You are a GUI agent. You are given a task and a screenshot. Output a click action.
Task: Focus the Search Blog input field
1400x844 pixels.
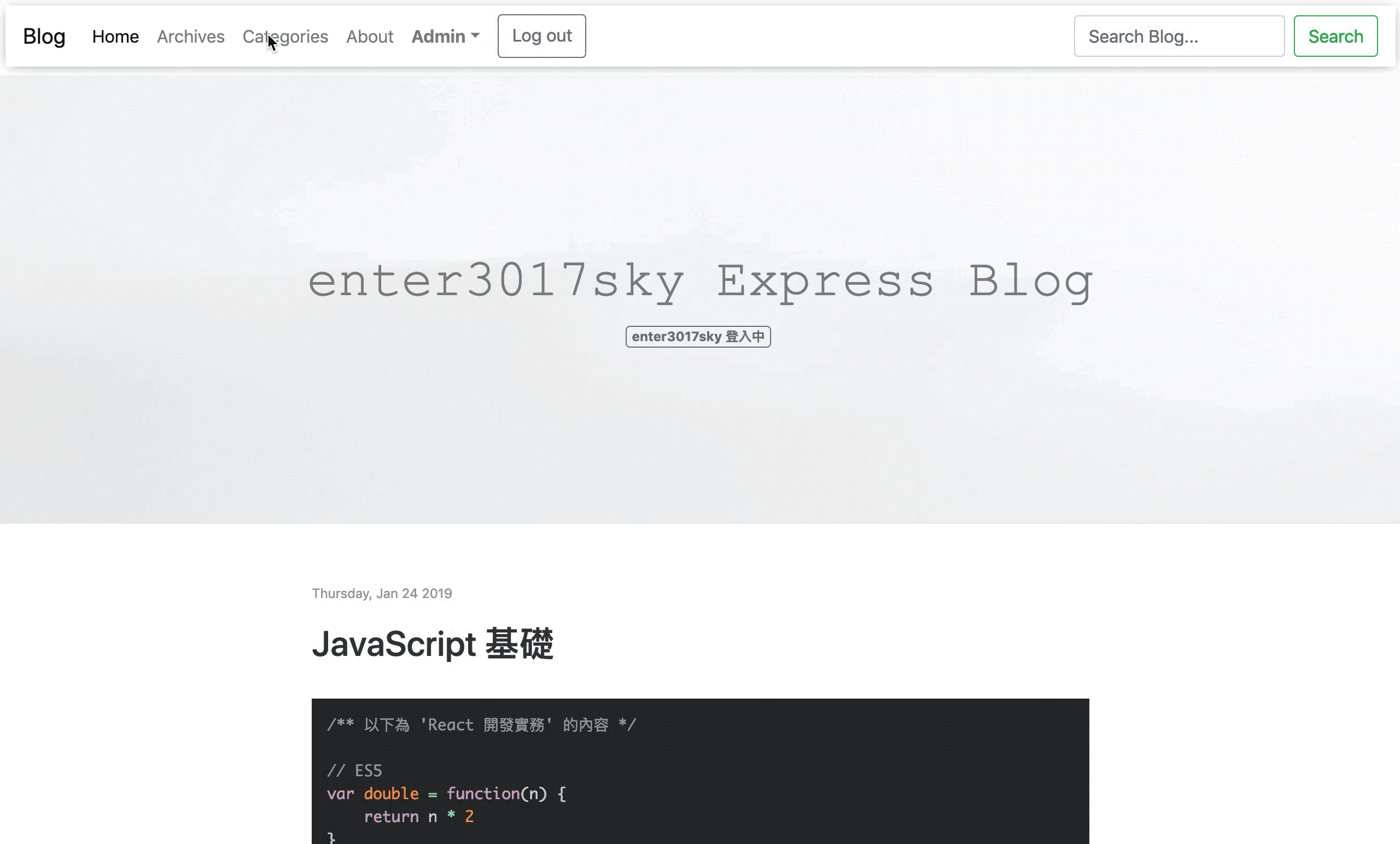pos(1179,36)
